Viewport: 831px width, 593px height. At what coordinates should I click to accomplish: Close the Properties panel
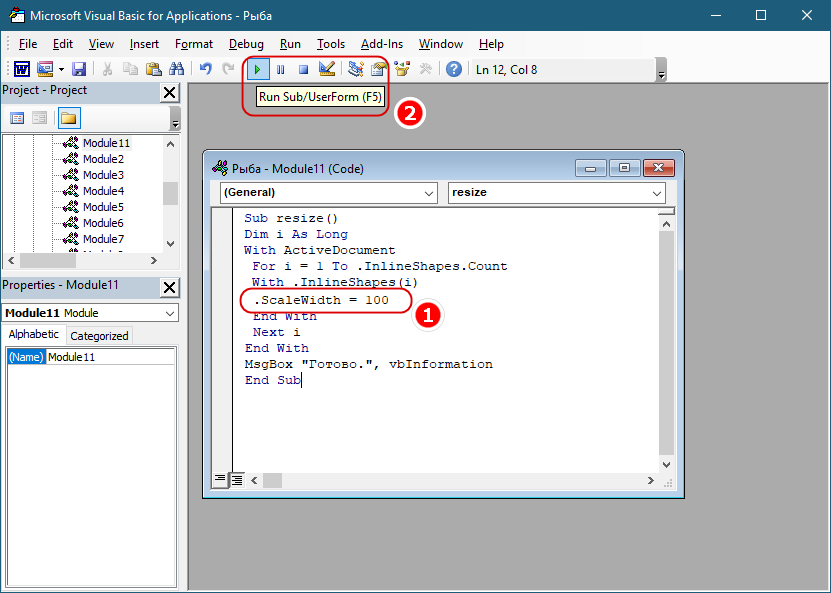[170, 288]
